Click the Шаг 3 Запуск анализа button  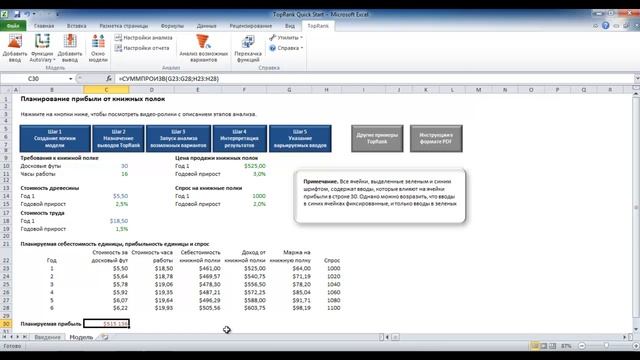point(178,138)
